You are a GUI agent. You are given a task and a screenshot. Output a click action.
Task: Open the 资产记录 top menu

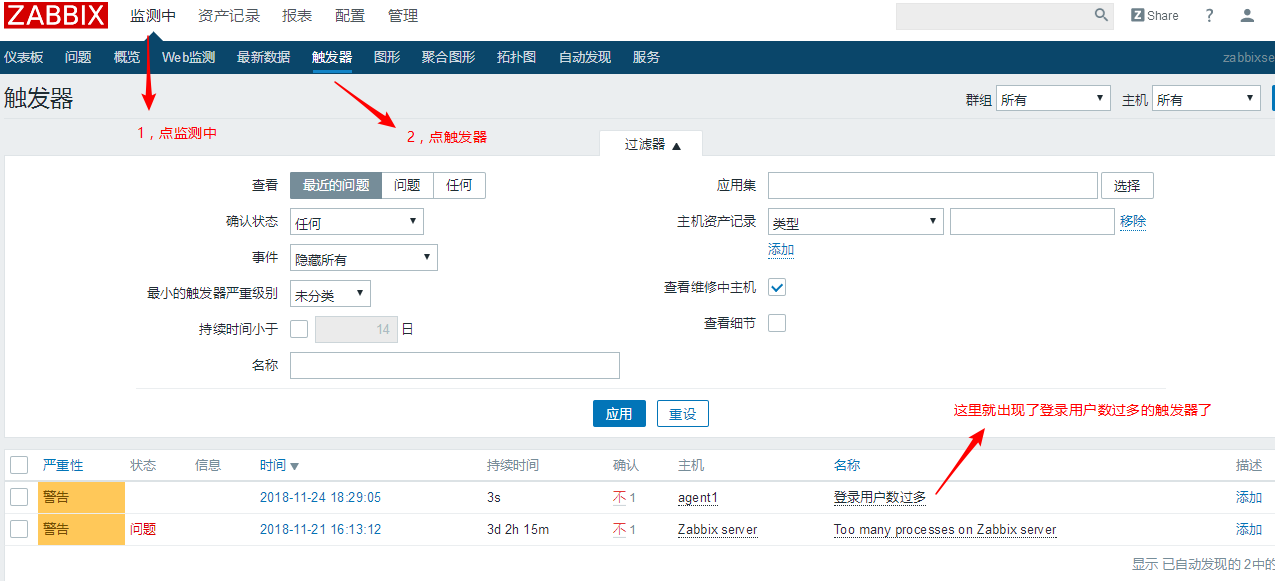click(x=229, y=16)
